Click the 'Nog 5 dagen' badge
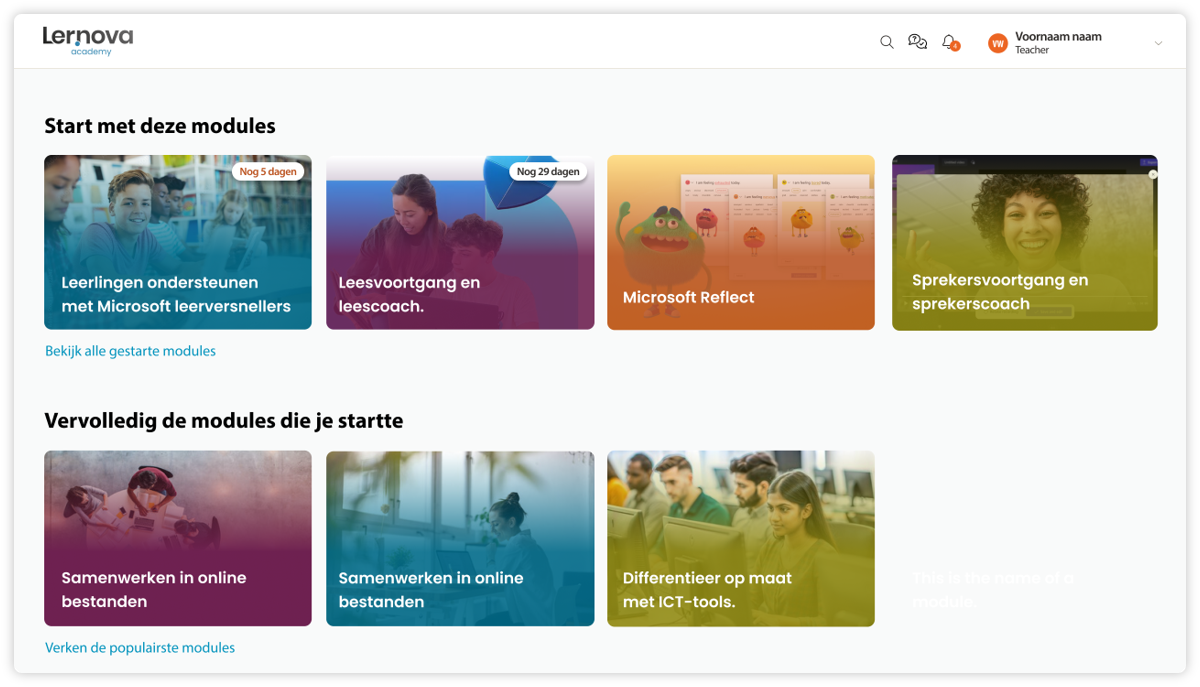 268,171
